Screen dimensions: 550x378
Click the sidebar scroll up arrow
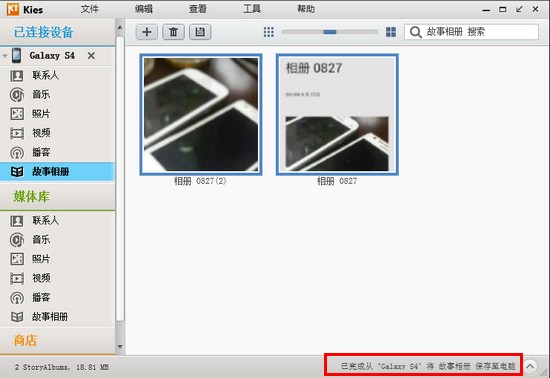120,27
